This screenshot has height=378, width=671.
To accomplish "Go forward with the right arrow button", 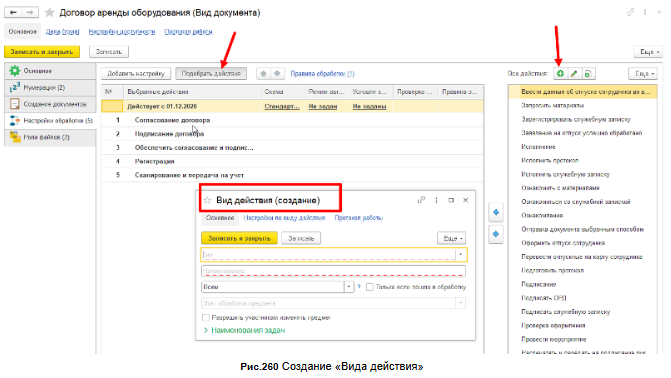I will 30,12.
